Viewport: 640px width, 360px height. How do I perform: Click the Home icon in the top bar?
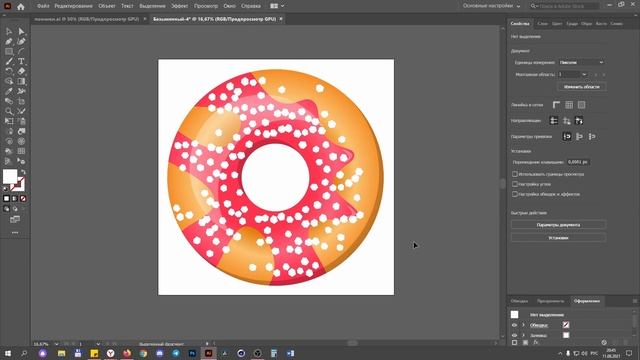(x=21, y=6)
